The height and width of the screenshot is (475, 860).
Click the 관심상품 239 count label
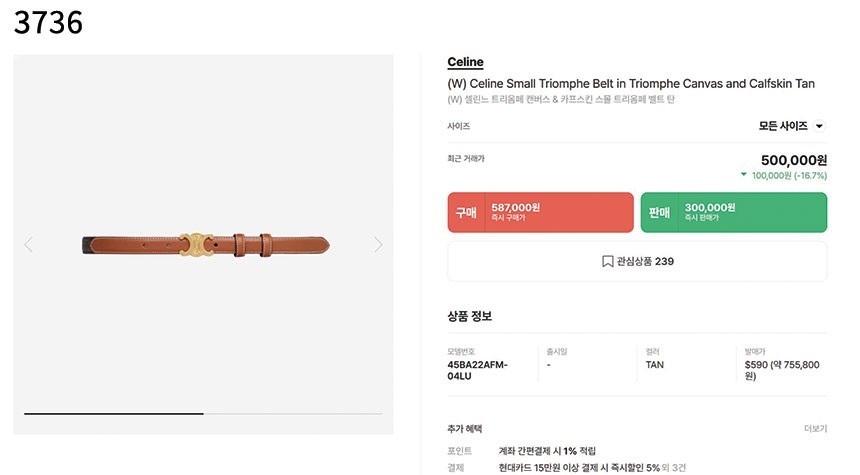click(645, 262)
